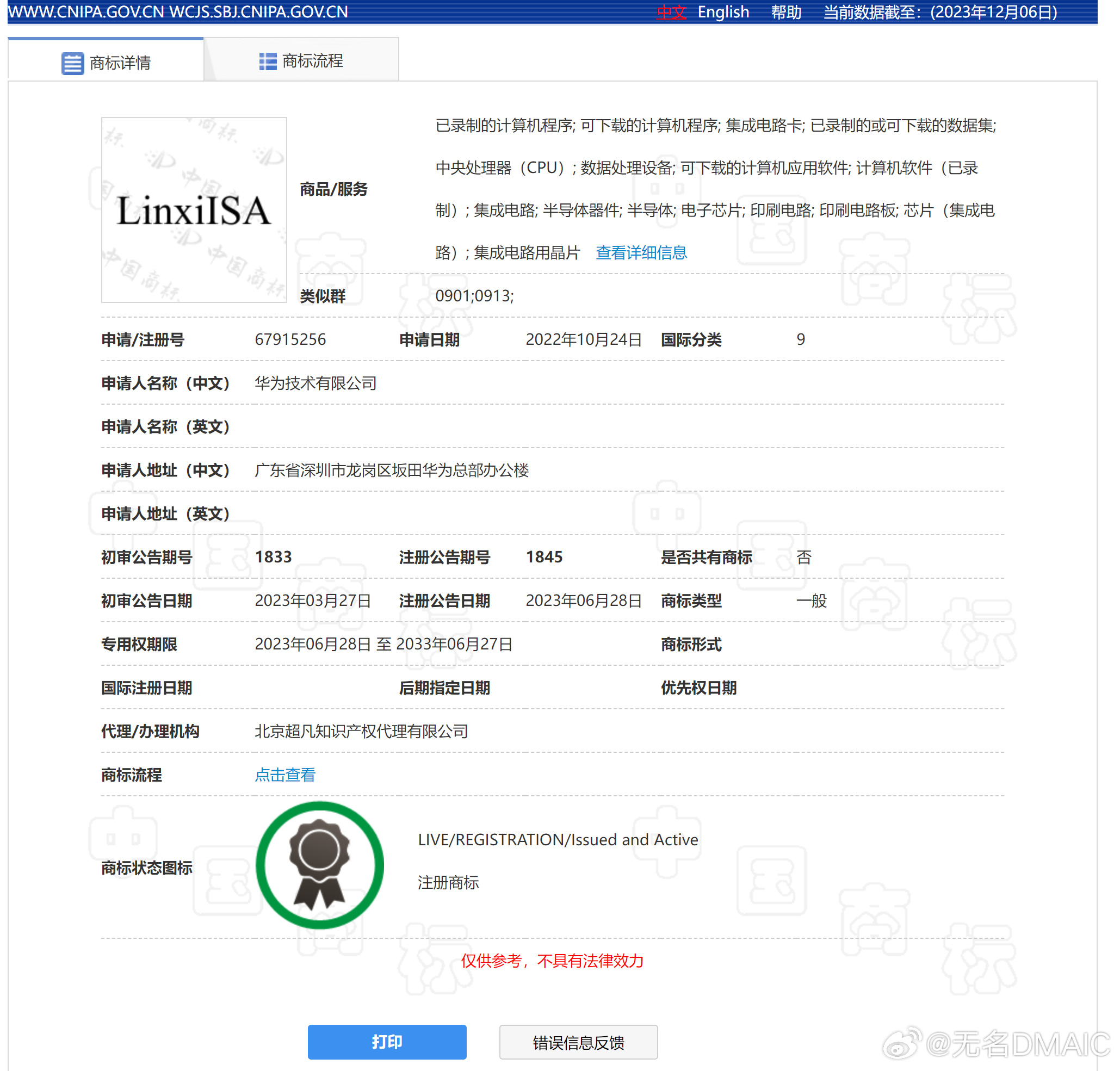Select the 代理/办理机构 label
Viewport: 1120px width, 1071px height.
pyautogui.click(x=150, y=732)
